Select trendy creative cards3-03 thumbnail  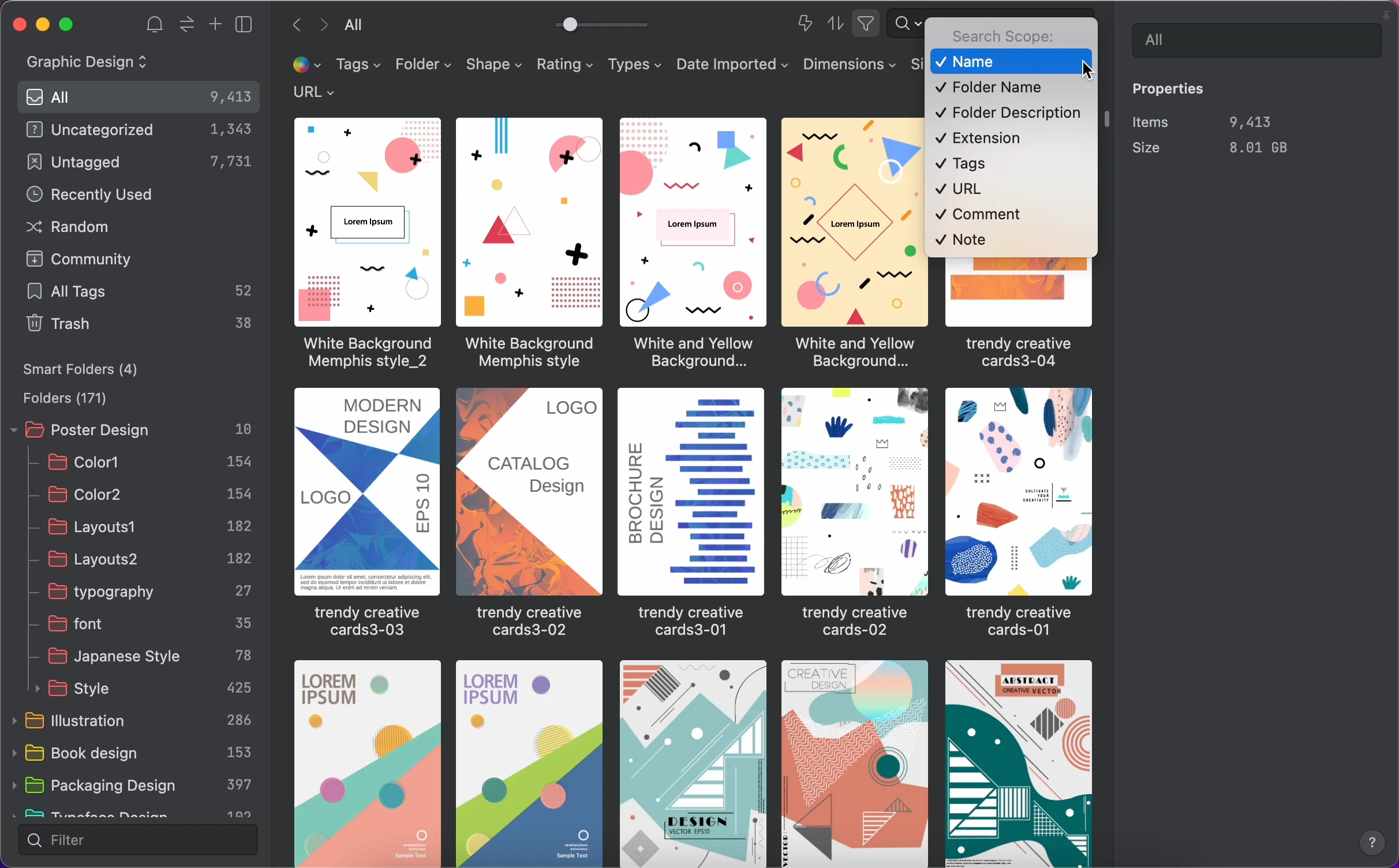click(x=367, y=492)
